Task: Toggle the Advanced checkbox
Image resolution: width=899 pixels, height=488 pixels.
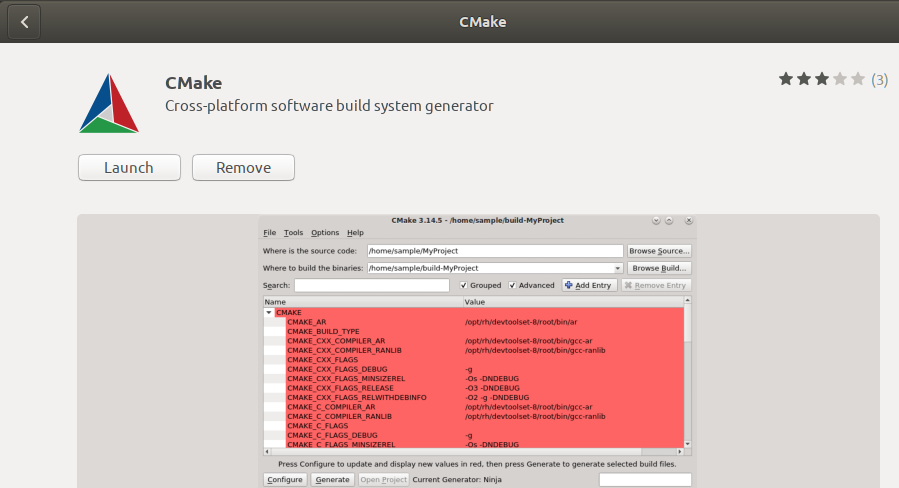Action: pos(513,285)
